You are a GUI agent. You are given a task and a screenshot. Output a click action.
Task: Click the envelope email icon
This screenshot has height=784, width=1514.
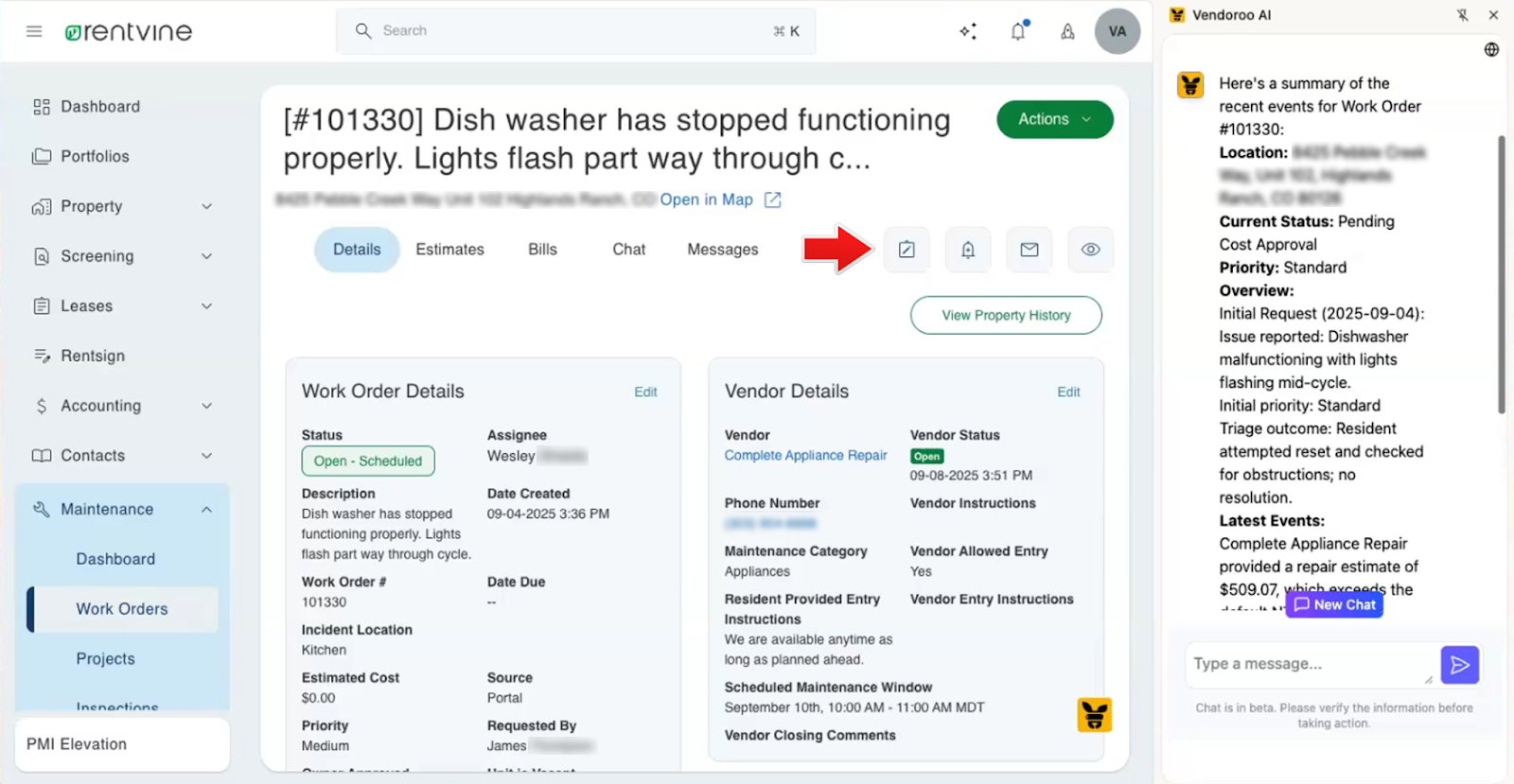coord(1030,250)
